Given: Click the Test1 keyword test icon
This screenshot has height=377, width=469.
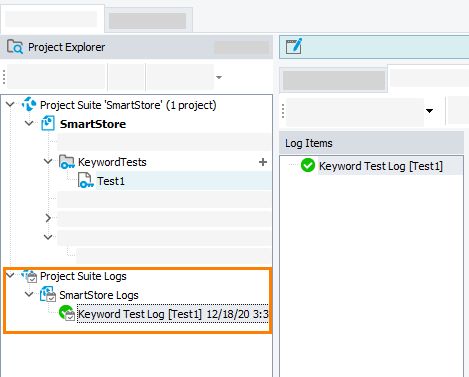Looking at the screenshot, I should 86,180.
